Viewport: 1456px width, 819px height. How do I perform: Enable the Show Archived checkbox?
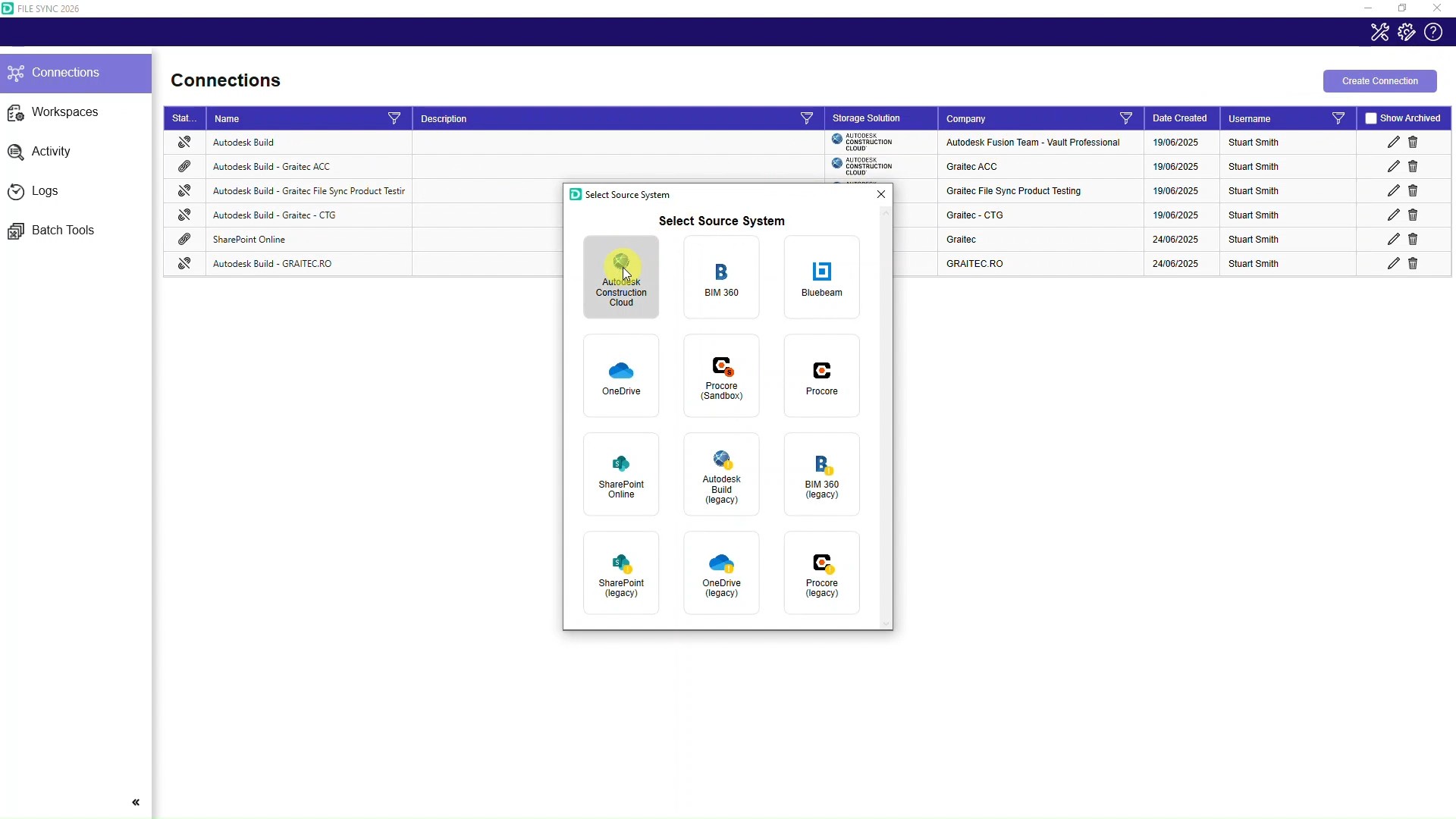click(x=1371, y=118)
